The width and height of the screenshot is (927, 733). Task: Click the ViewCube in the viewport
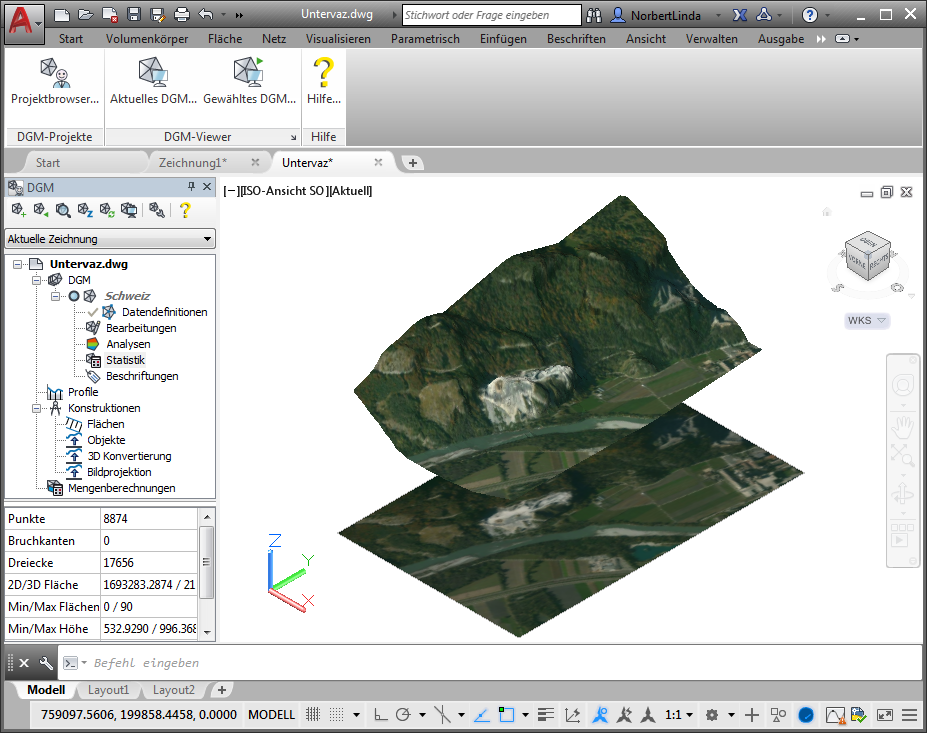(x=866, y=256)
